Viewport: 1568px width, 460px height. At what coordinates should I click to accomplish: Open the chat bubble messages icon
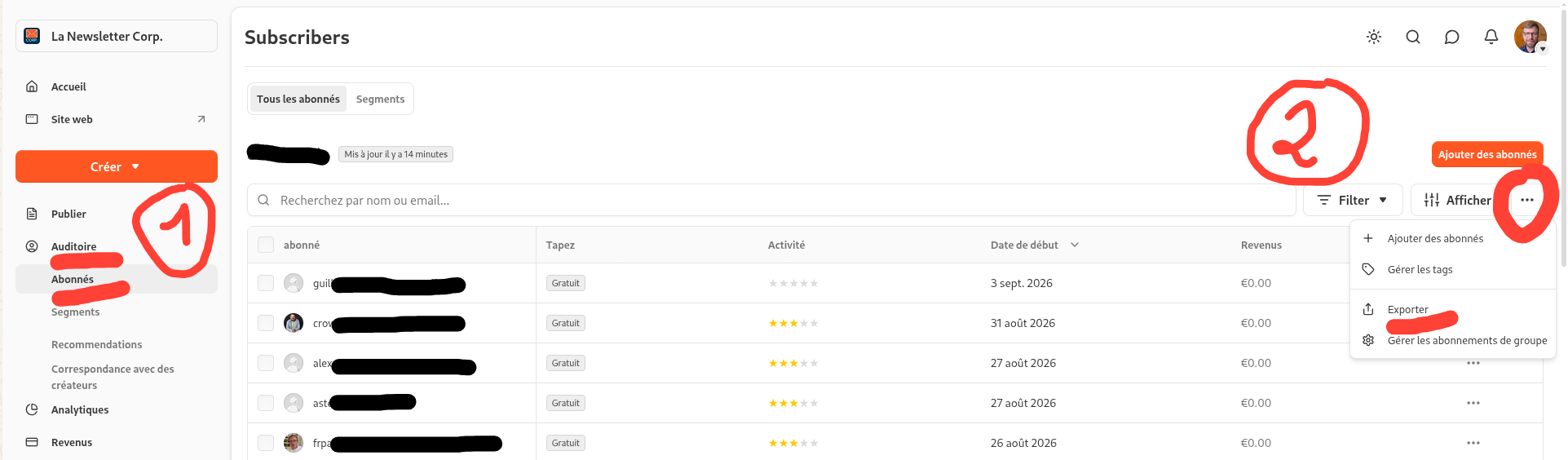tap(1452, 37)
